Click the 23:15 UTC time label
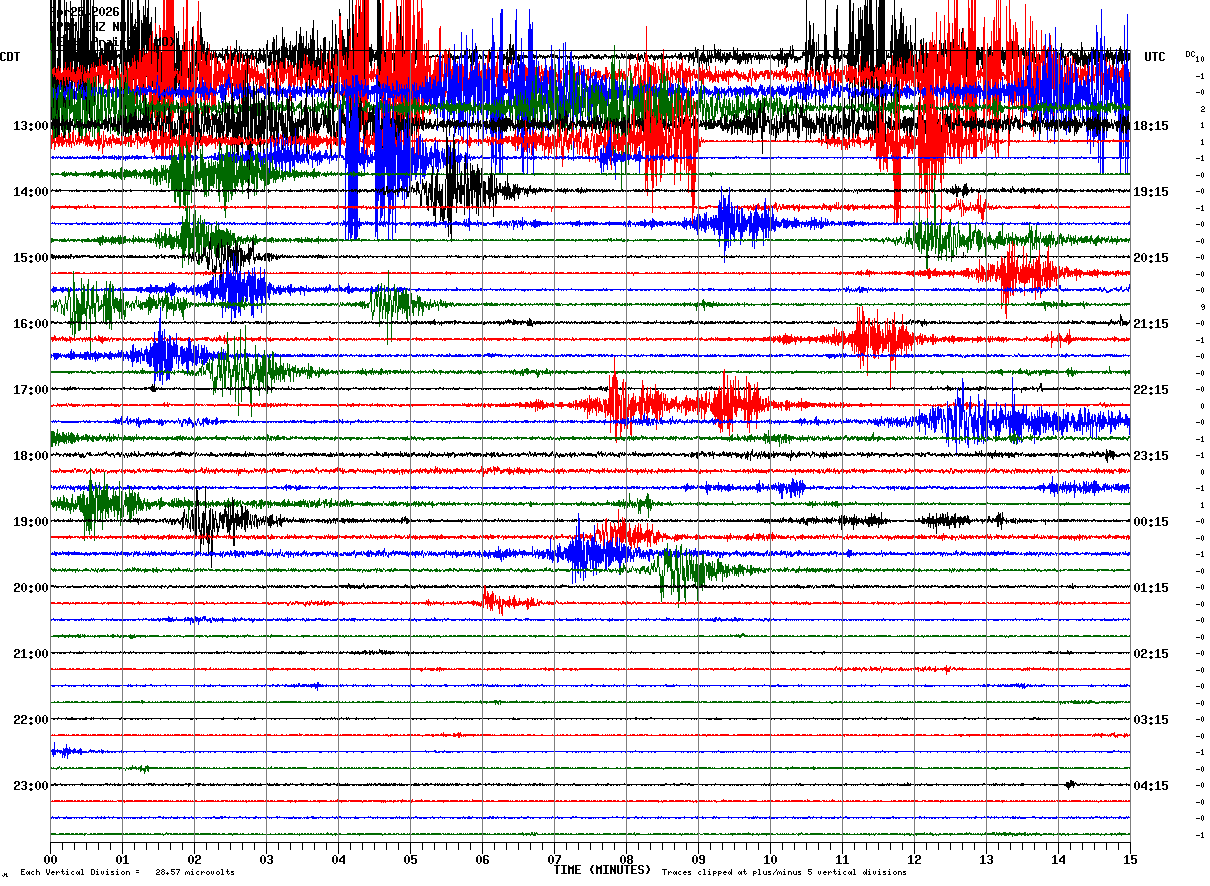The image size is (1210, 886). tap(1150, 456)
